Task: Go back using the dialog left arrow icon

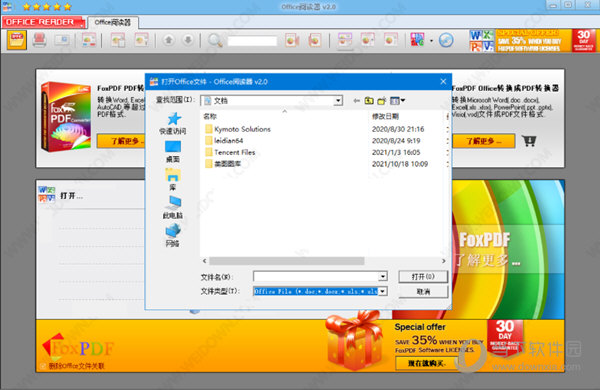Action: point(356,101)
